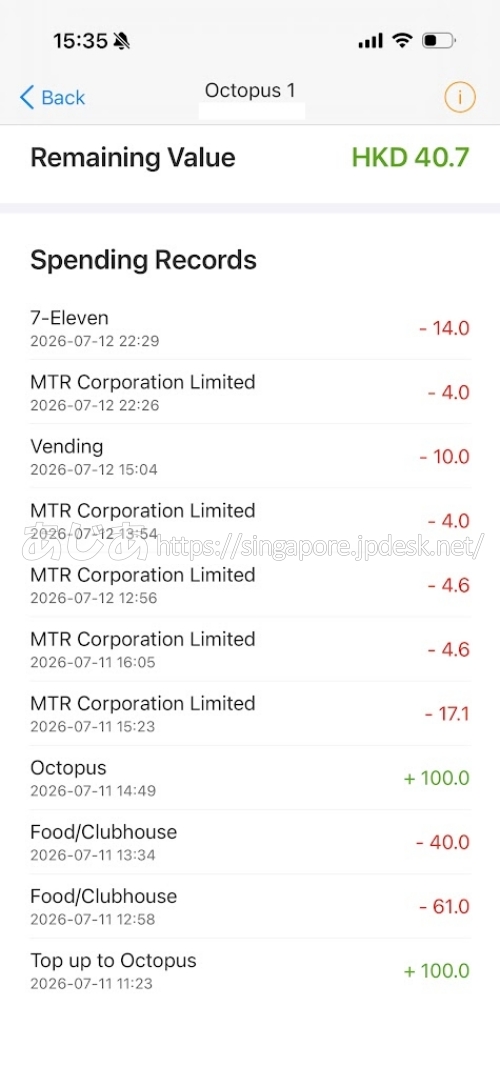Go back using the Back label
Screen dimensions: 500x1087
coord(63,98)
